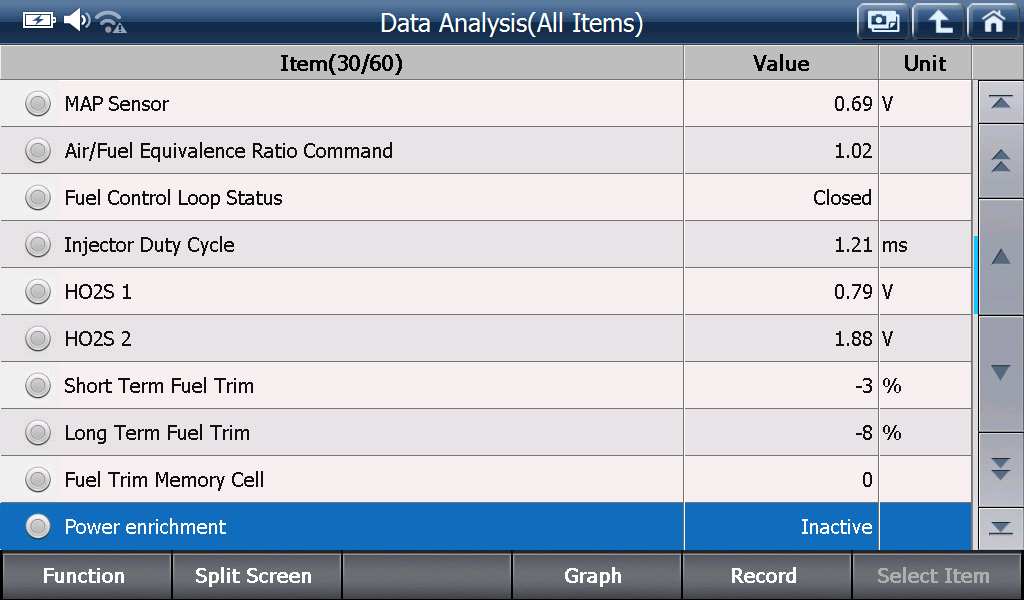Jump to top of list arrow
This screenshot has width=1024, height=600.
1000,103
